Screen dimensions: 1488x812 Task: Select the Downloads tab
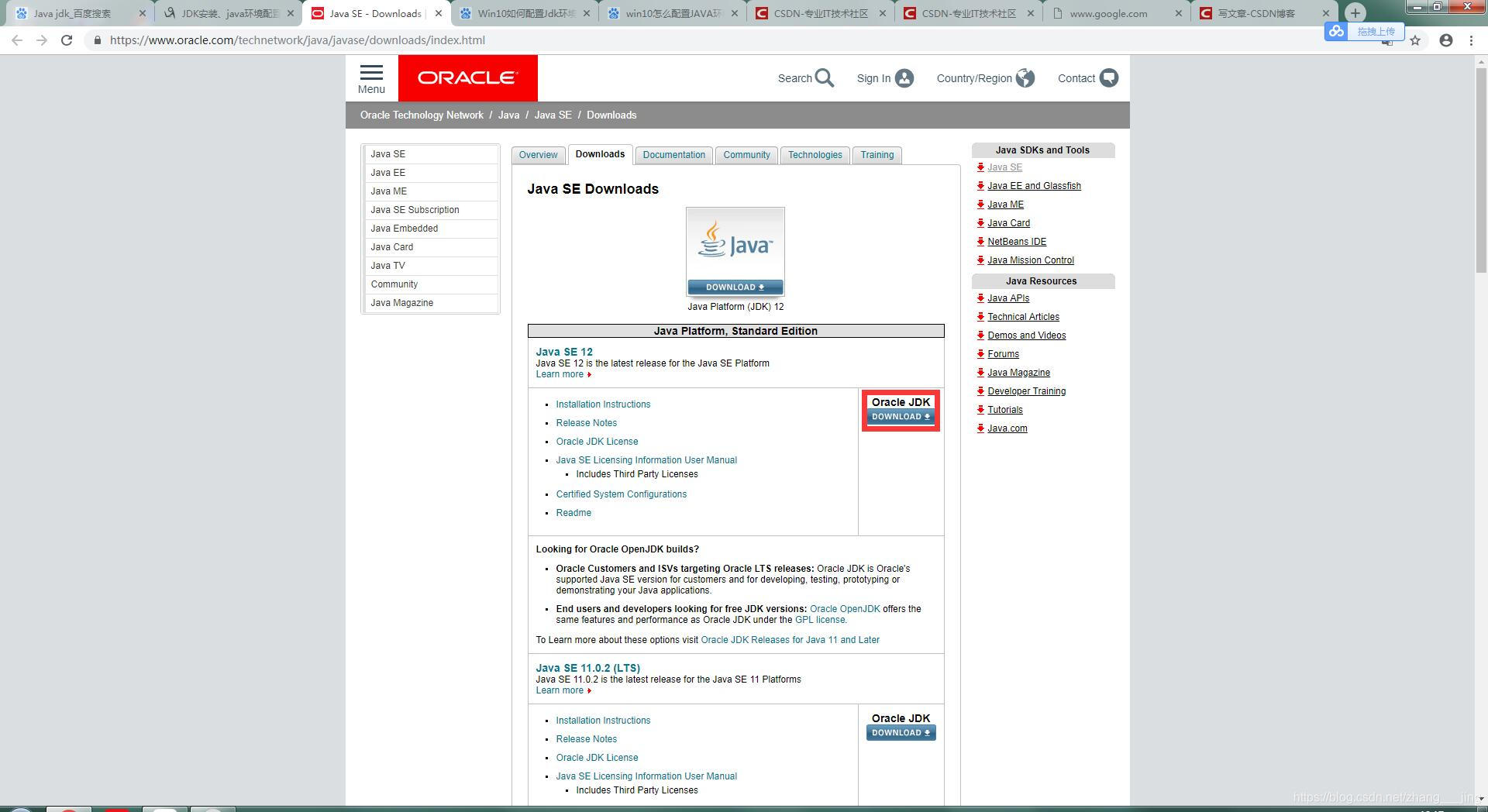coord(600,154)
